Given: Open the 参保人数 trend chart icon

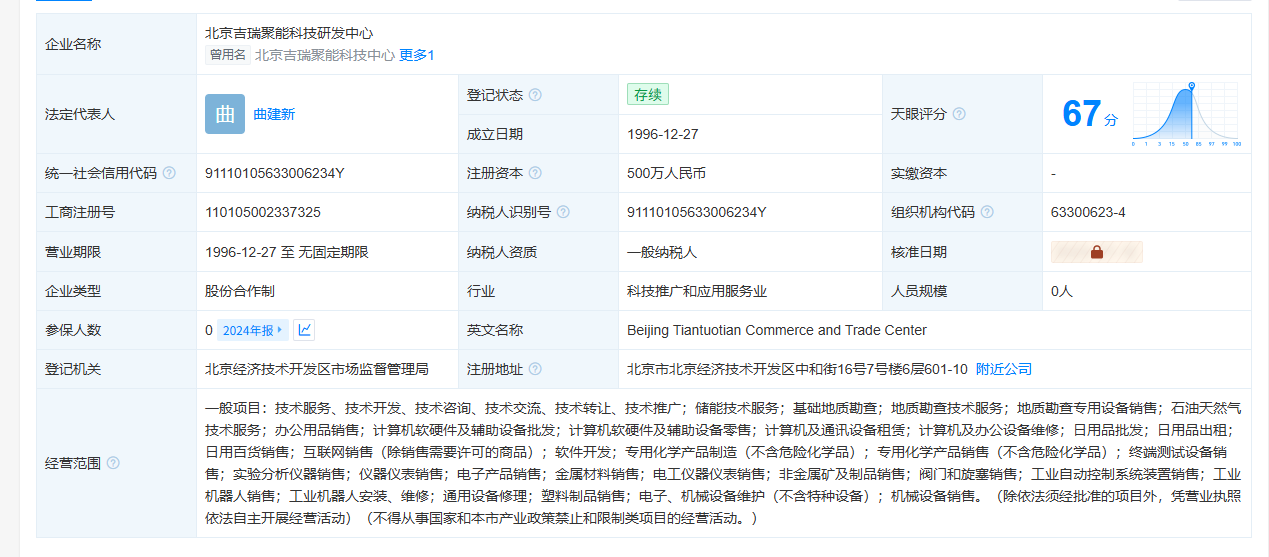Looking at the screenshot, I should (x=304, y=330).
